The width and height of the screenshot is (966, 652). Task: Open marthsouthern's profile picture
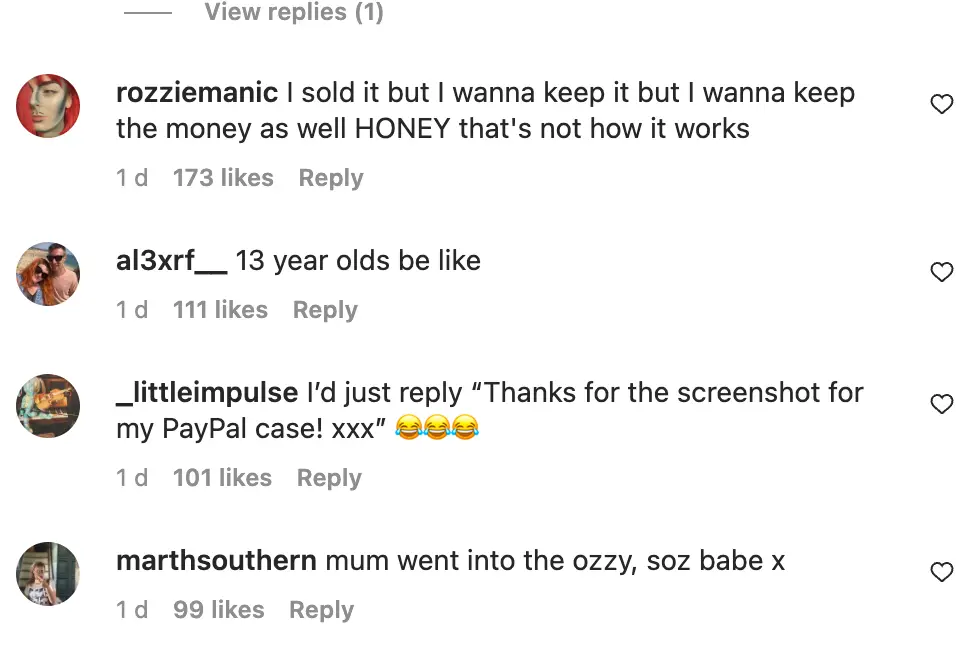point(47,573)
